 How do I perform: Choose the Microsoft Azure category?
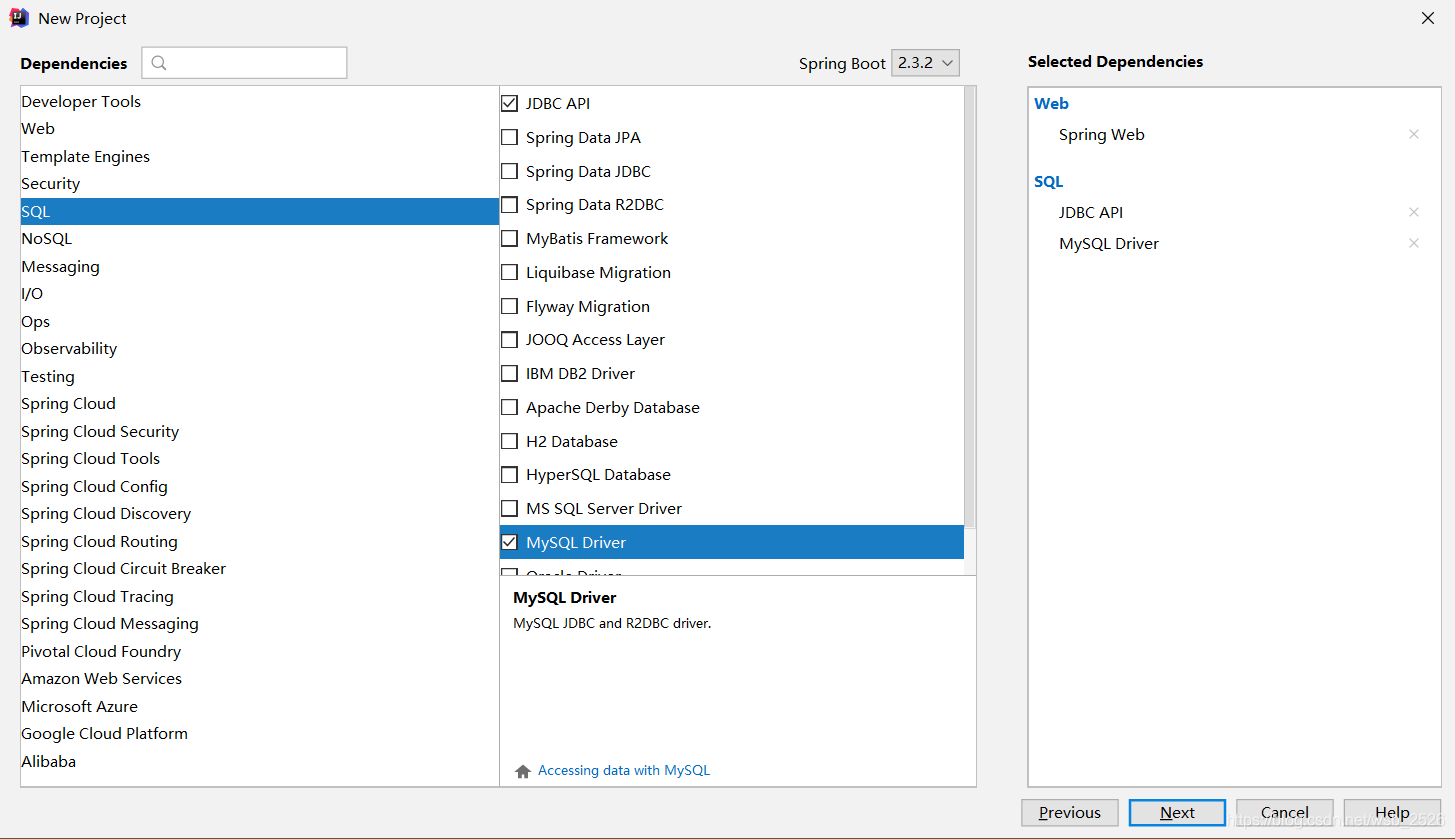259,706
